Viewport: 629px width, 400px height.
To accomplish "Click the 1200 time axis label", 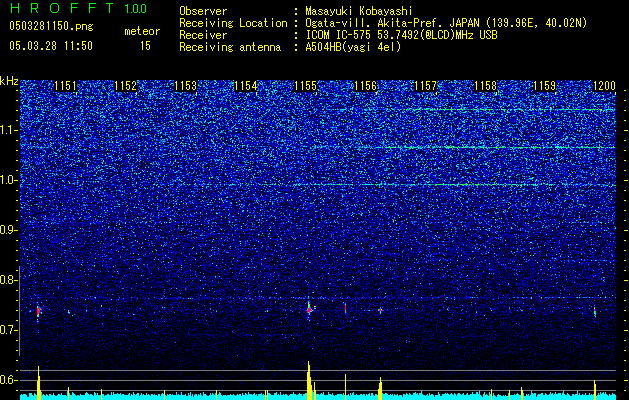I will (605, 86).
